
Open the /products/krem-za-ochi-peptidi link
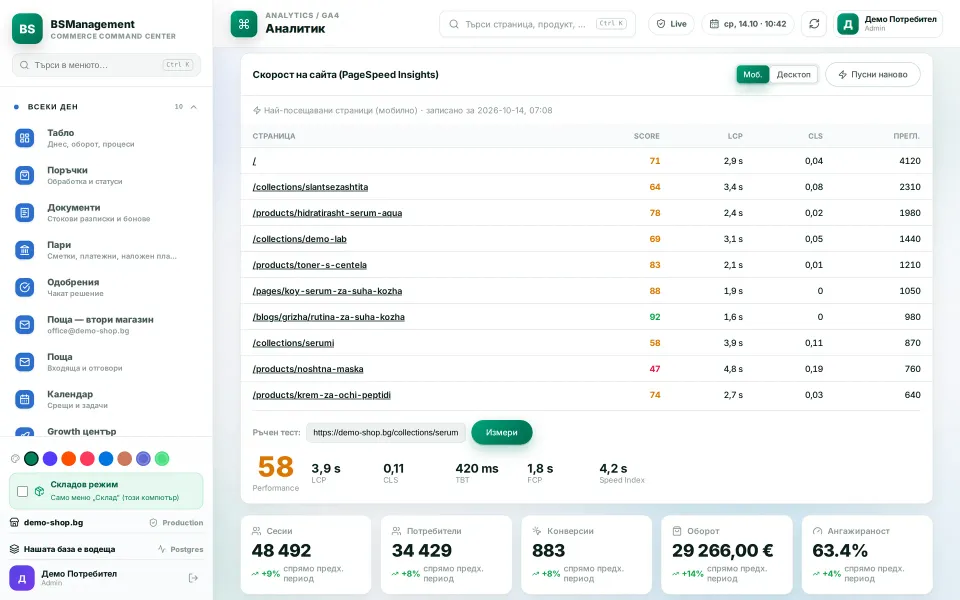[x=321, y=395]
